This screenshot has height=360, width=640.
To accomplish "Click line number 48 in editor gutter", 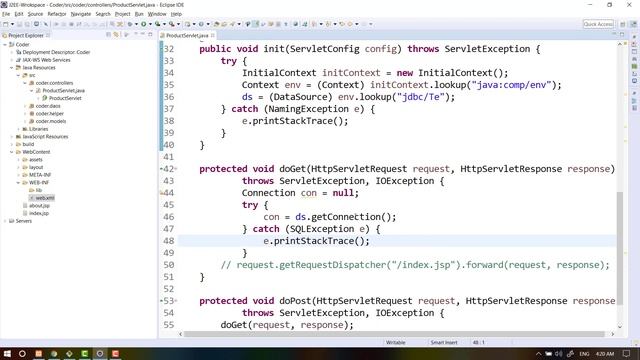I will click(x=169, y=241).
